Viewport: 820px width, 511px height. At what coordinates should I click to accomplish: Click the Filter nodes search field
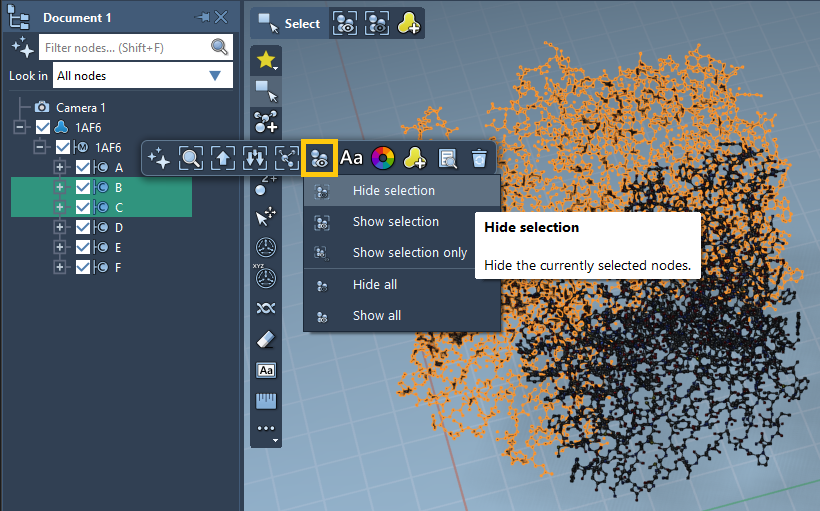[125, 47]
